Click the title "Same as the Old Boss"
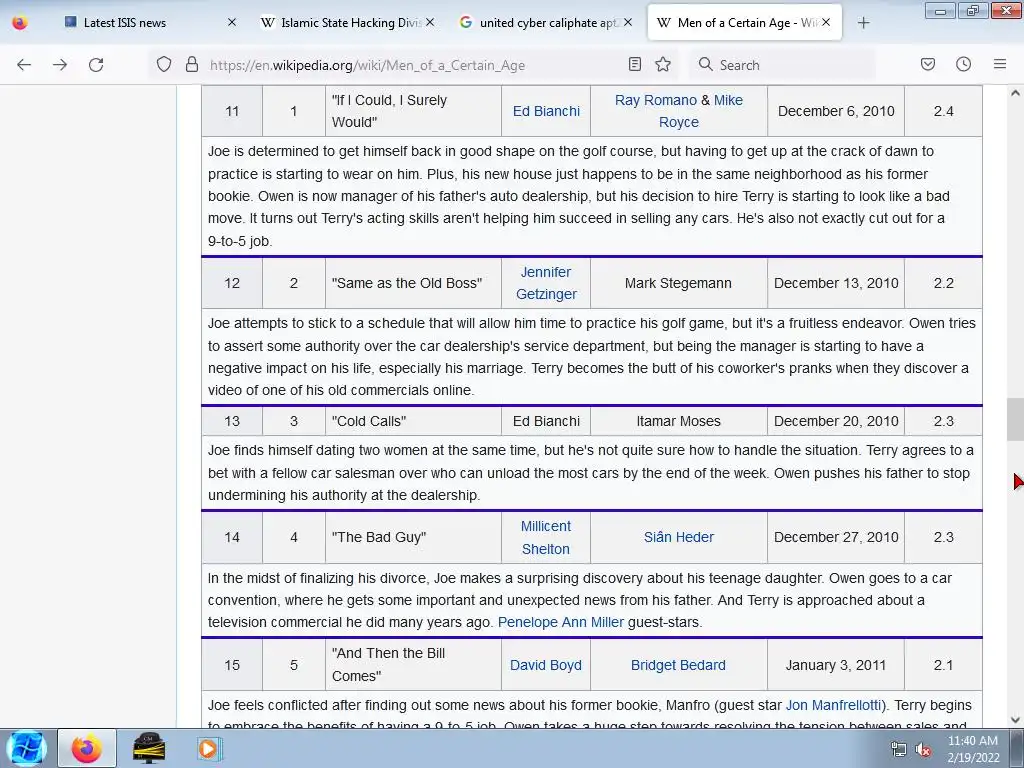This screenshot has height=768, width=1024. 406,283
